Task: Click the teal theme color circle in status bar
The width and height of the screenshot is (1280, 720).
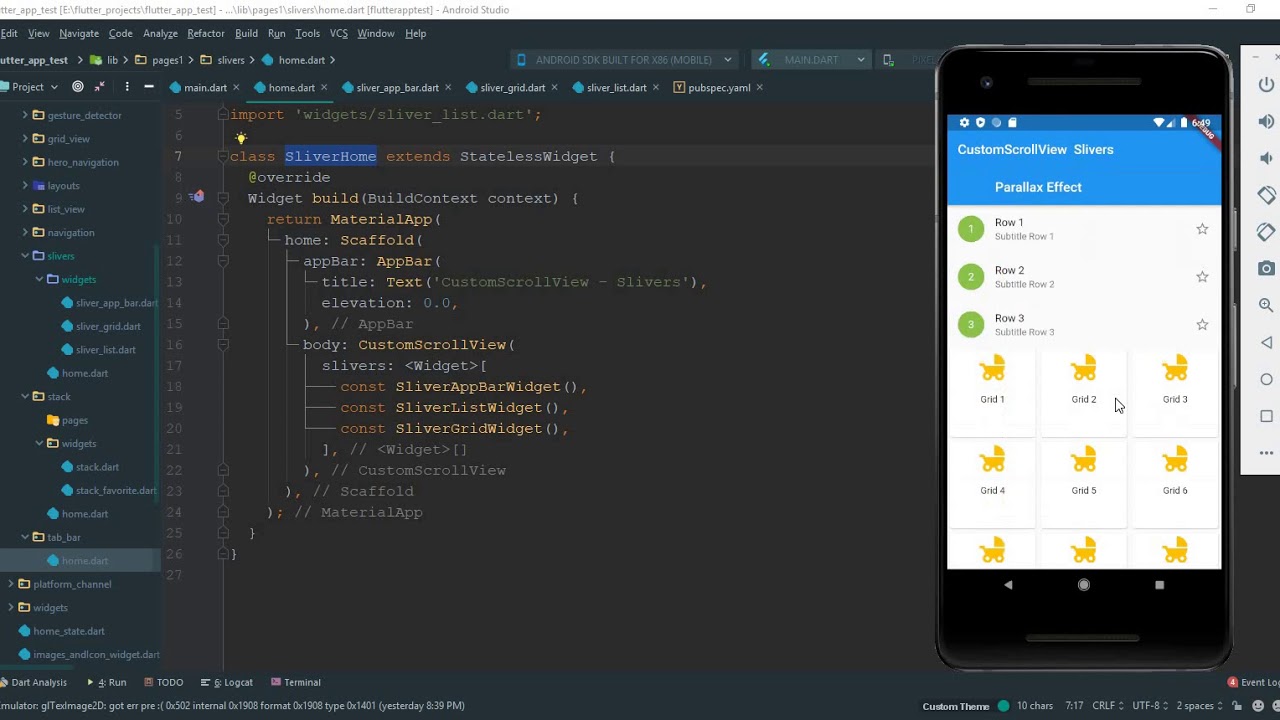Action: tap(1003, 706)
